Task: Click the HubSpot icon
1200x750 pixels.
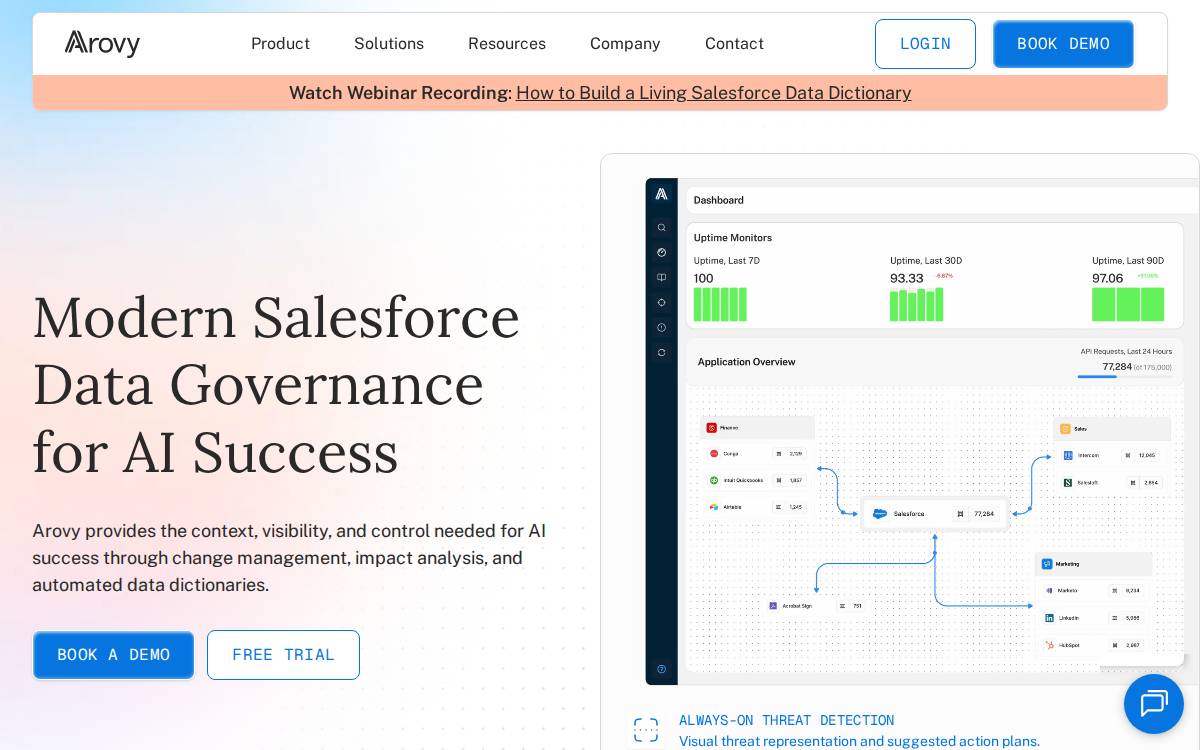Action: [1049, 645]
